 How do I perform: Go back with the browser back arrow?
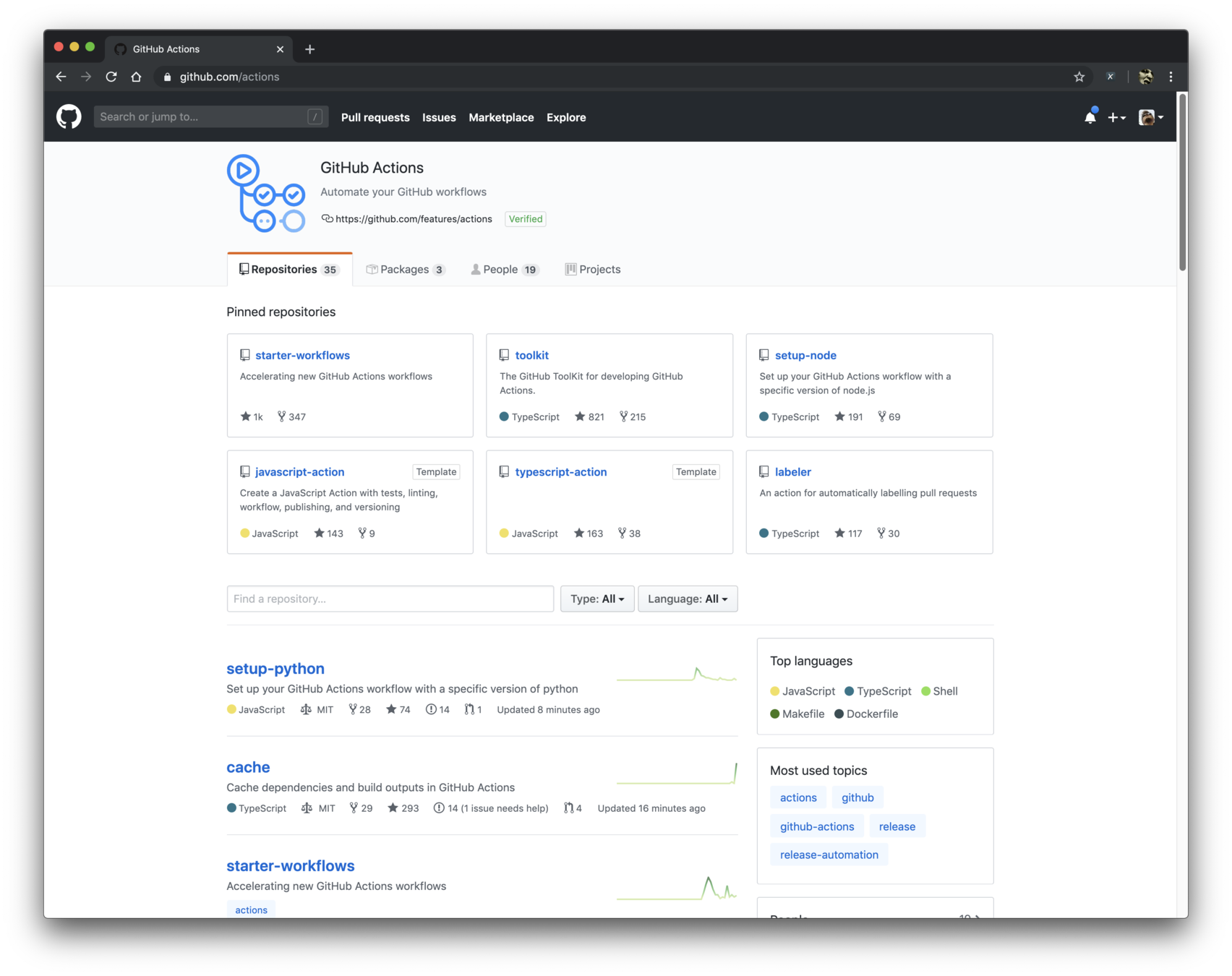coord(61,77)
